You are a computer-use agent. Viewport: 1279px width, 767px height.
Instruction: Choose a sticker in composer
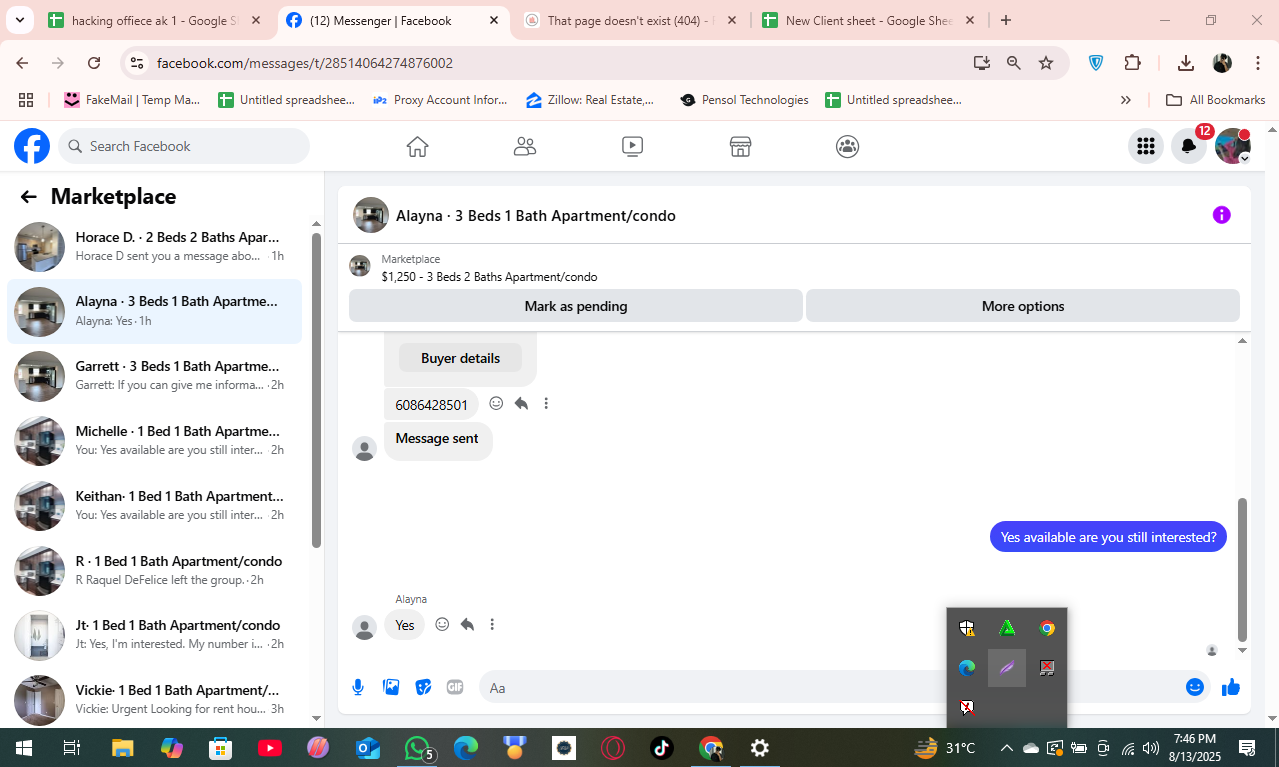click(423, 687)
